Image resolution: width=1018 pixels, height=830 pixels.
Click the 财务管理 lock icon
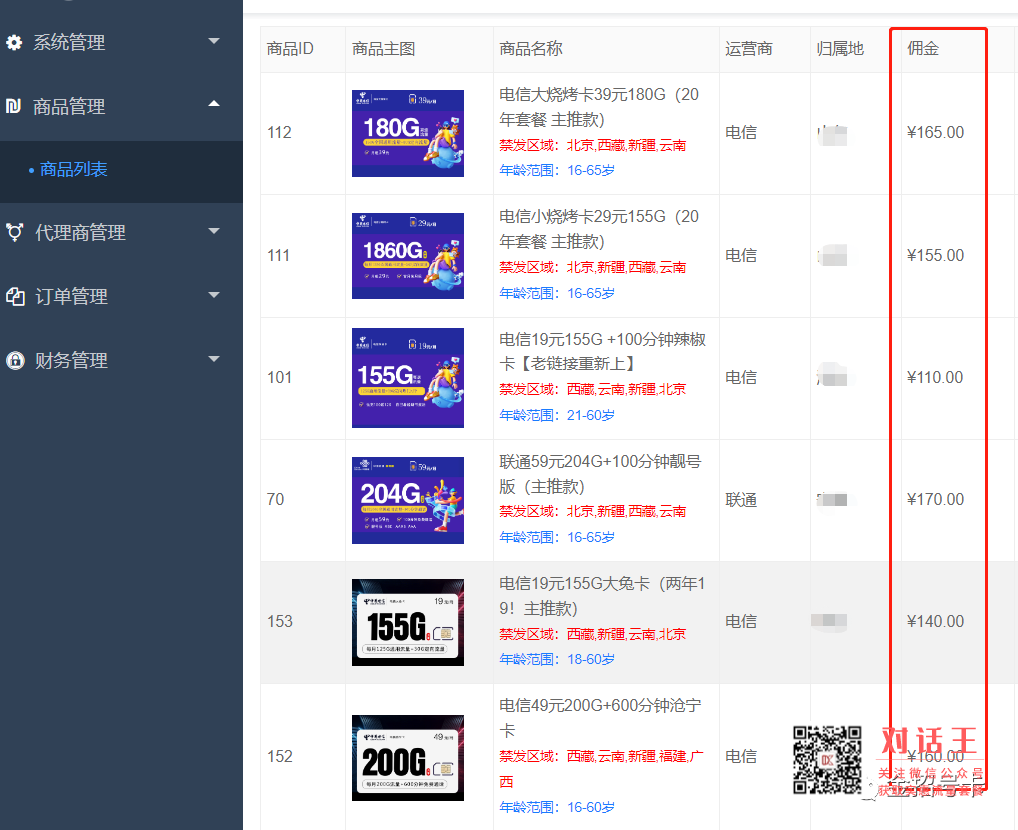click(x=15, y=360)
